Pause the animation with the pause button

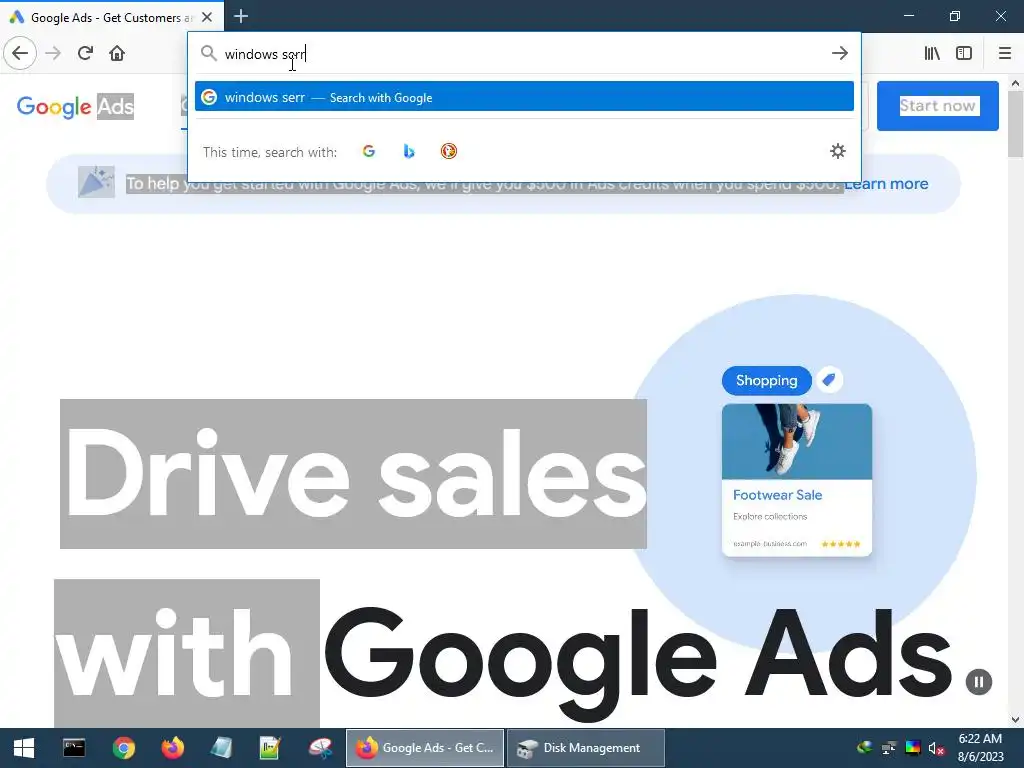(978, 682)
